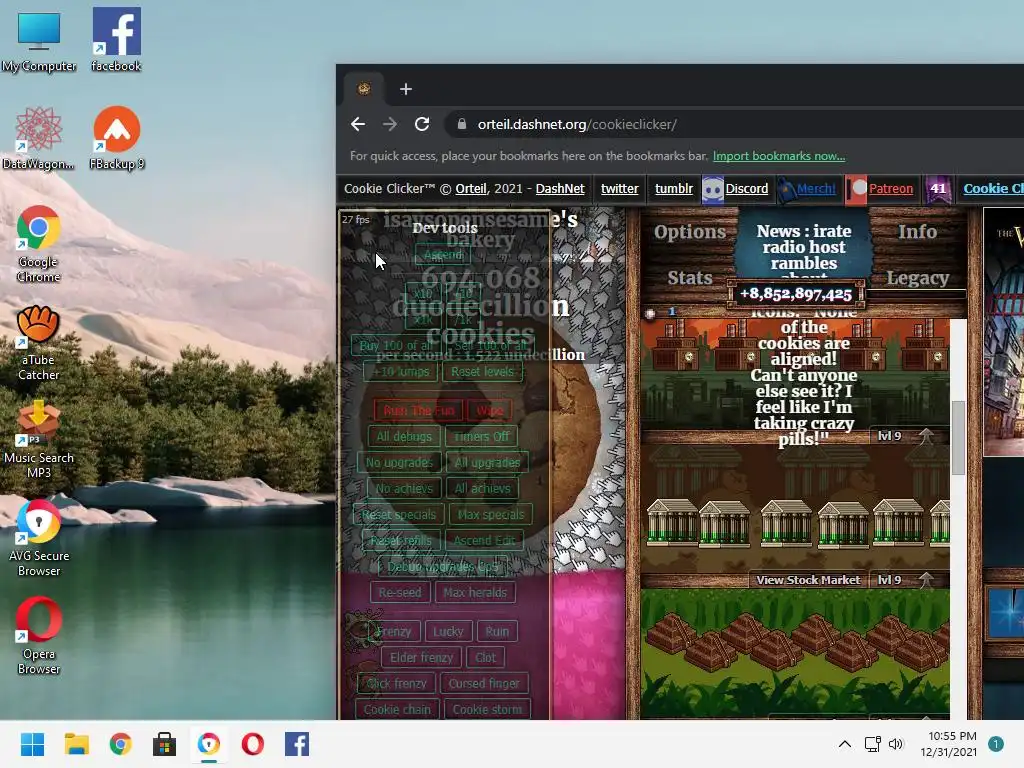Screen dimensions: 1024x768
Task: Open File Explorer from taskbar
Action: tap(76, 744)
